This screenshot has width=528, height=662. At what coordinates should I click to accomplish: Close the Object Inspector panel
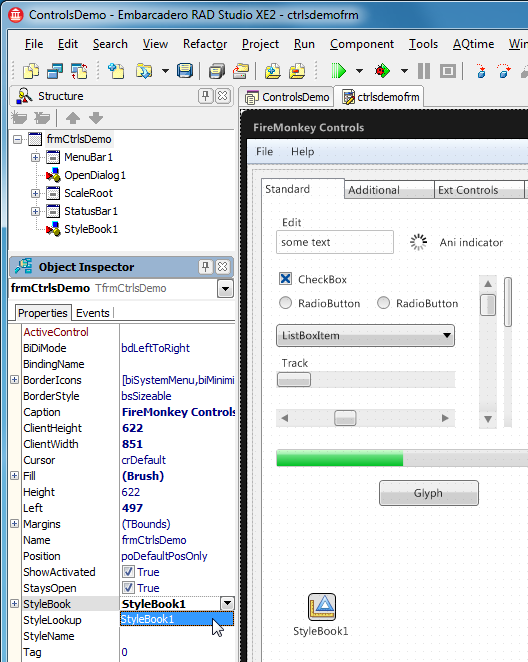click(x=222, y=267)
